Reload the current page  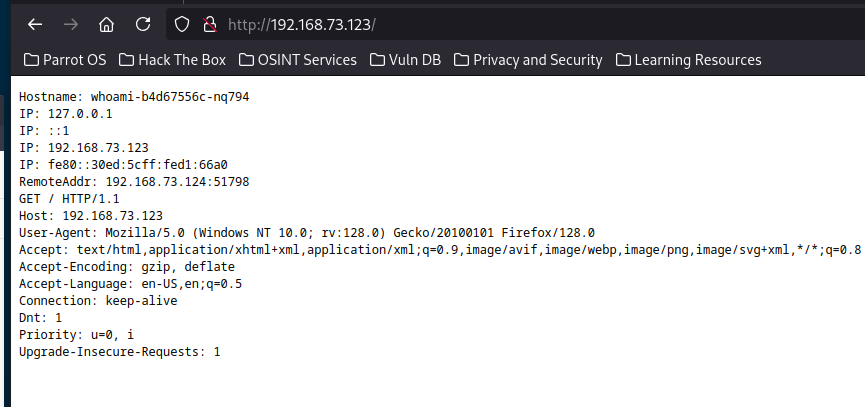click(143, 23)
